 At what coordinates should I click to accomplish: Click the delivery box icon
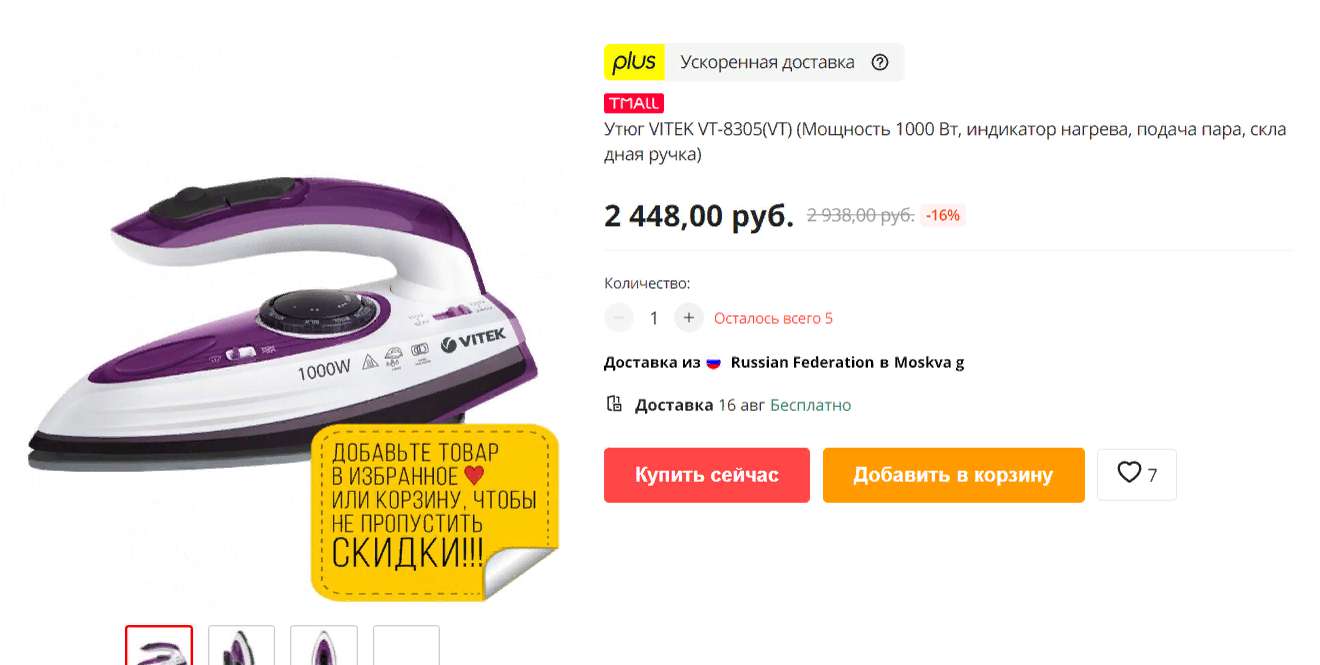coord(614,404)
